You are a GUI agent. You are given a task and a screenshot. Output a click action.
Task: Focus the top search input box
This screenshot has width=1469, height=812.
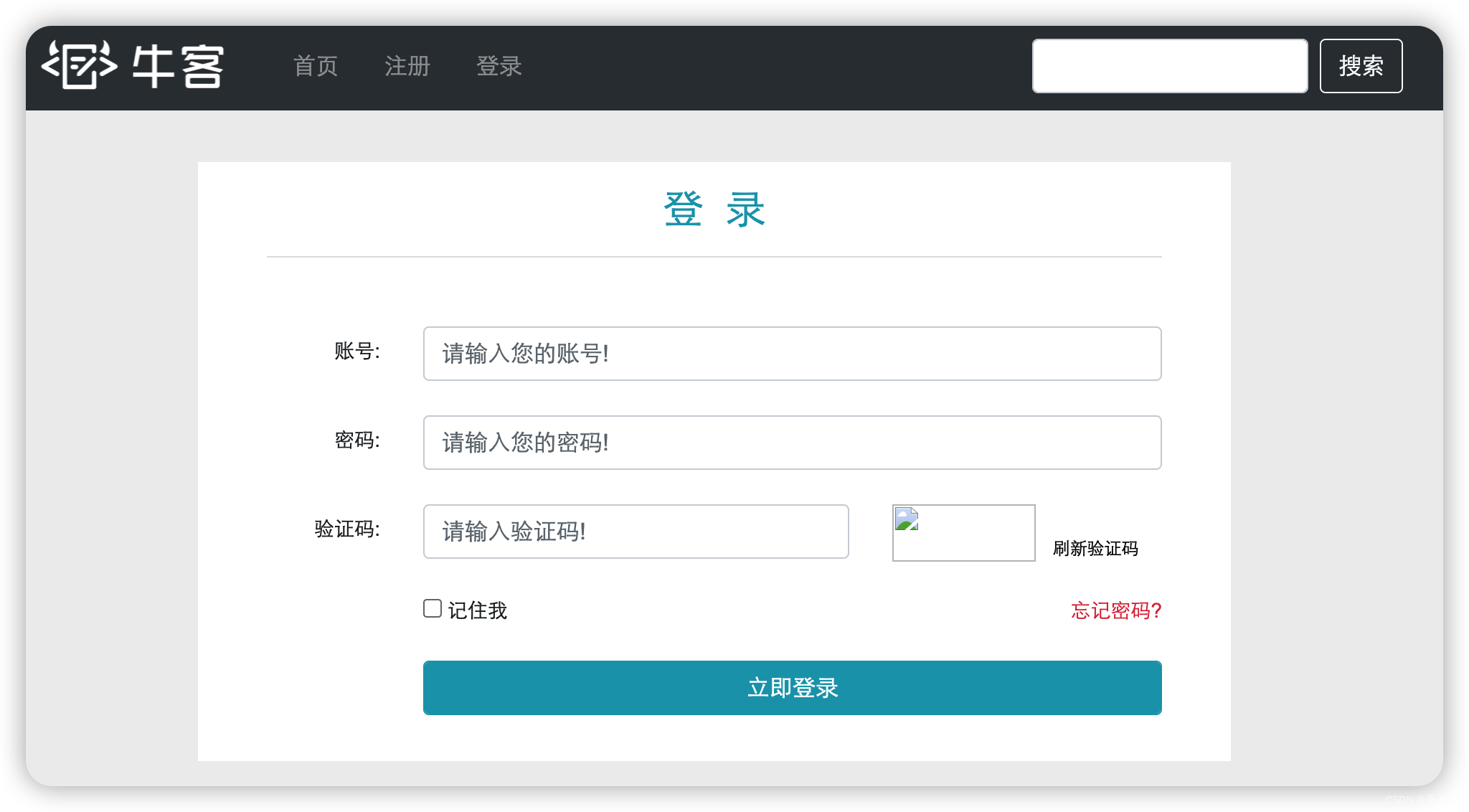(1170, 66)
